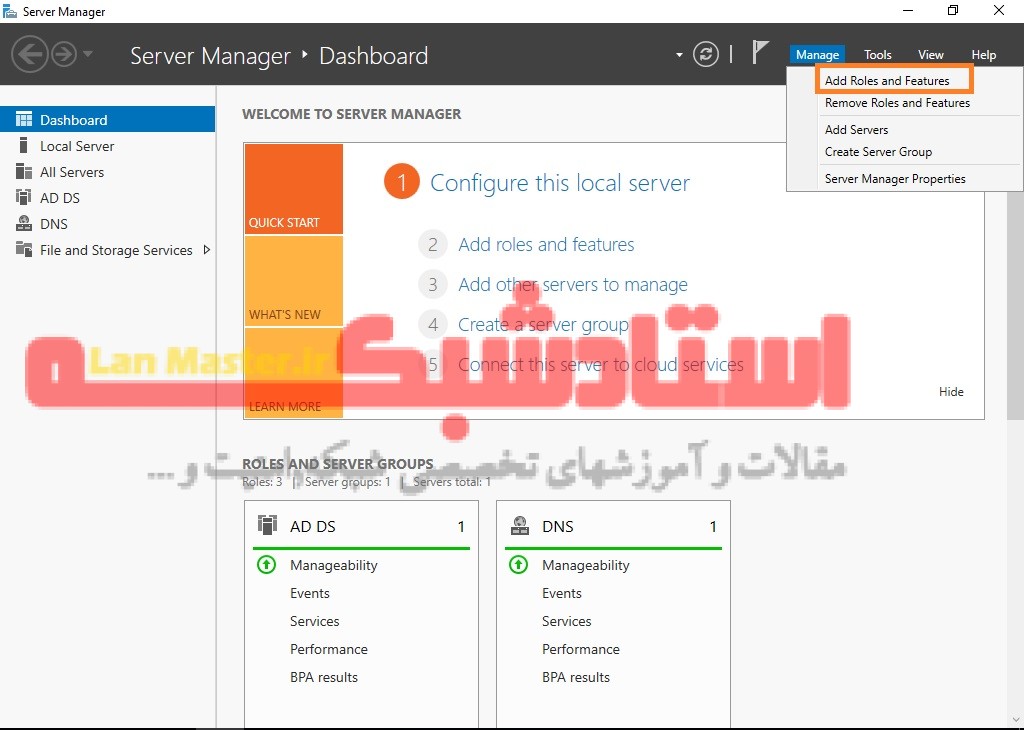Click AD DS tile title text

pos(313,526)
